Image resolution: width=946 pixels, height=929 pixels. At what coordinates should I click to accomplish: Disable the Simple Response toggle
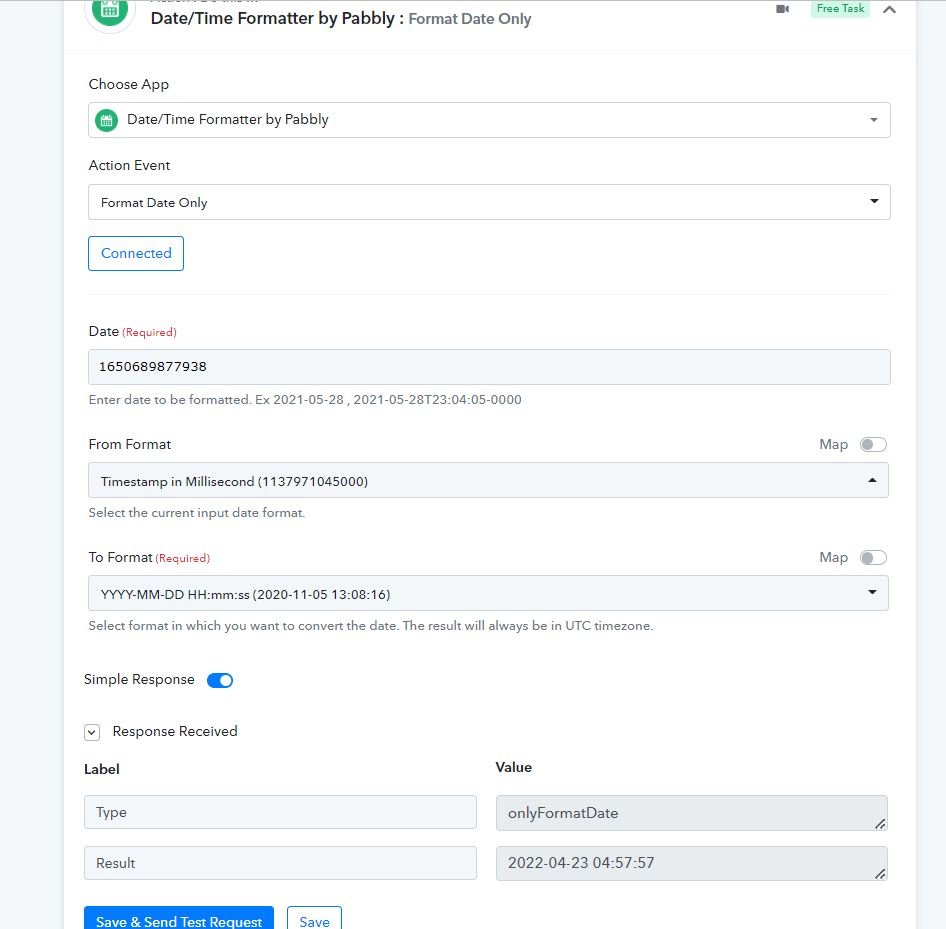(220, 680)
